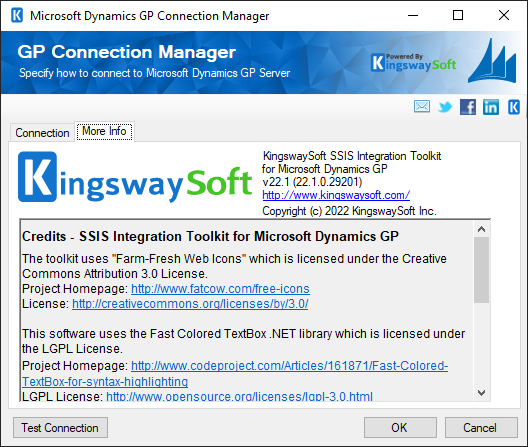This screenshot has width=528, height=447.
Task: Click the Cancel button
Action: click(x=481, y=428)
